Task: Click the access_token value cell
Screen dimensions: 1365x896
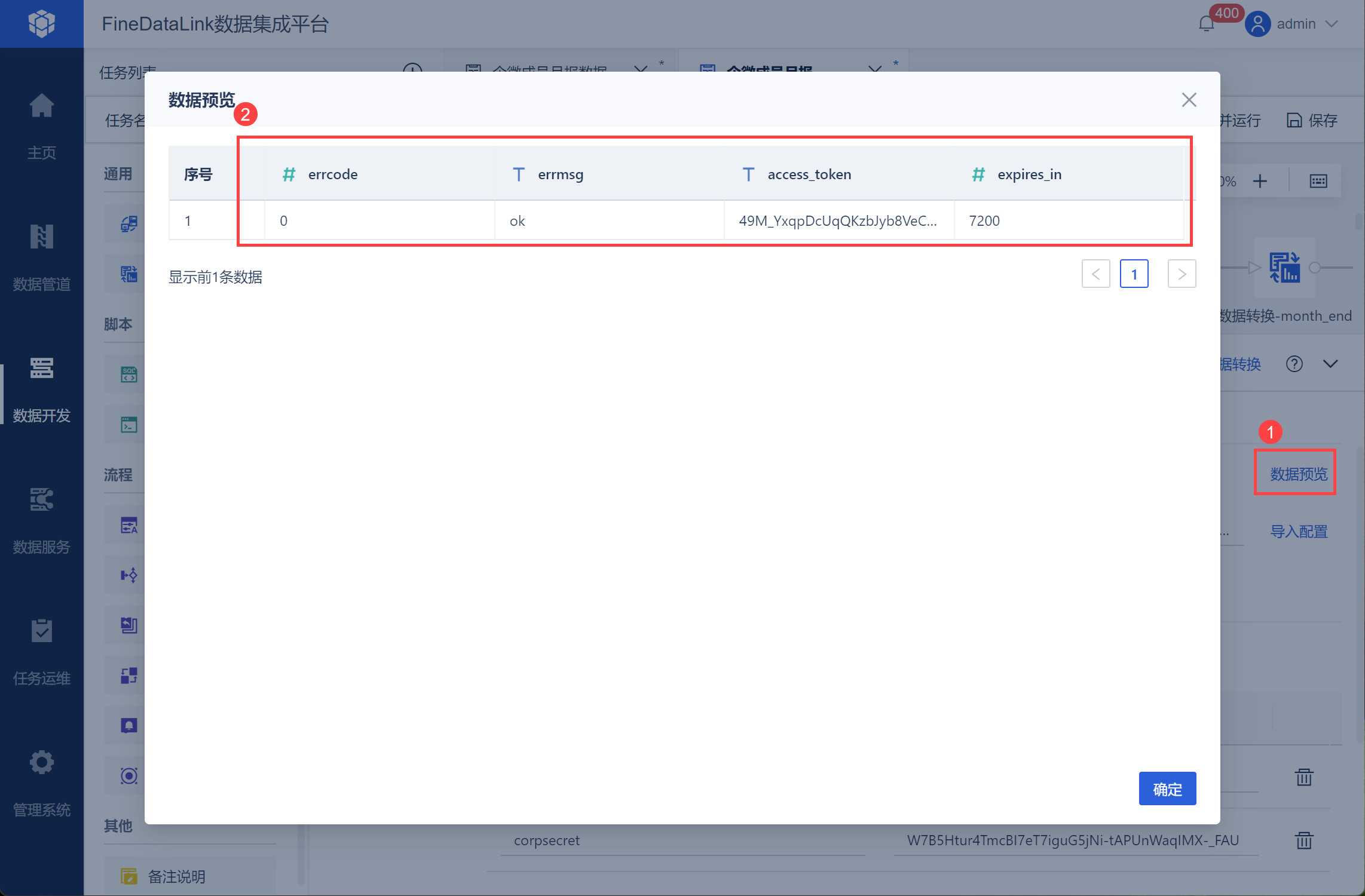Action: (x=837, y=221)
